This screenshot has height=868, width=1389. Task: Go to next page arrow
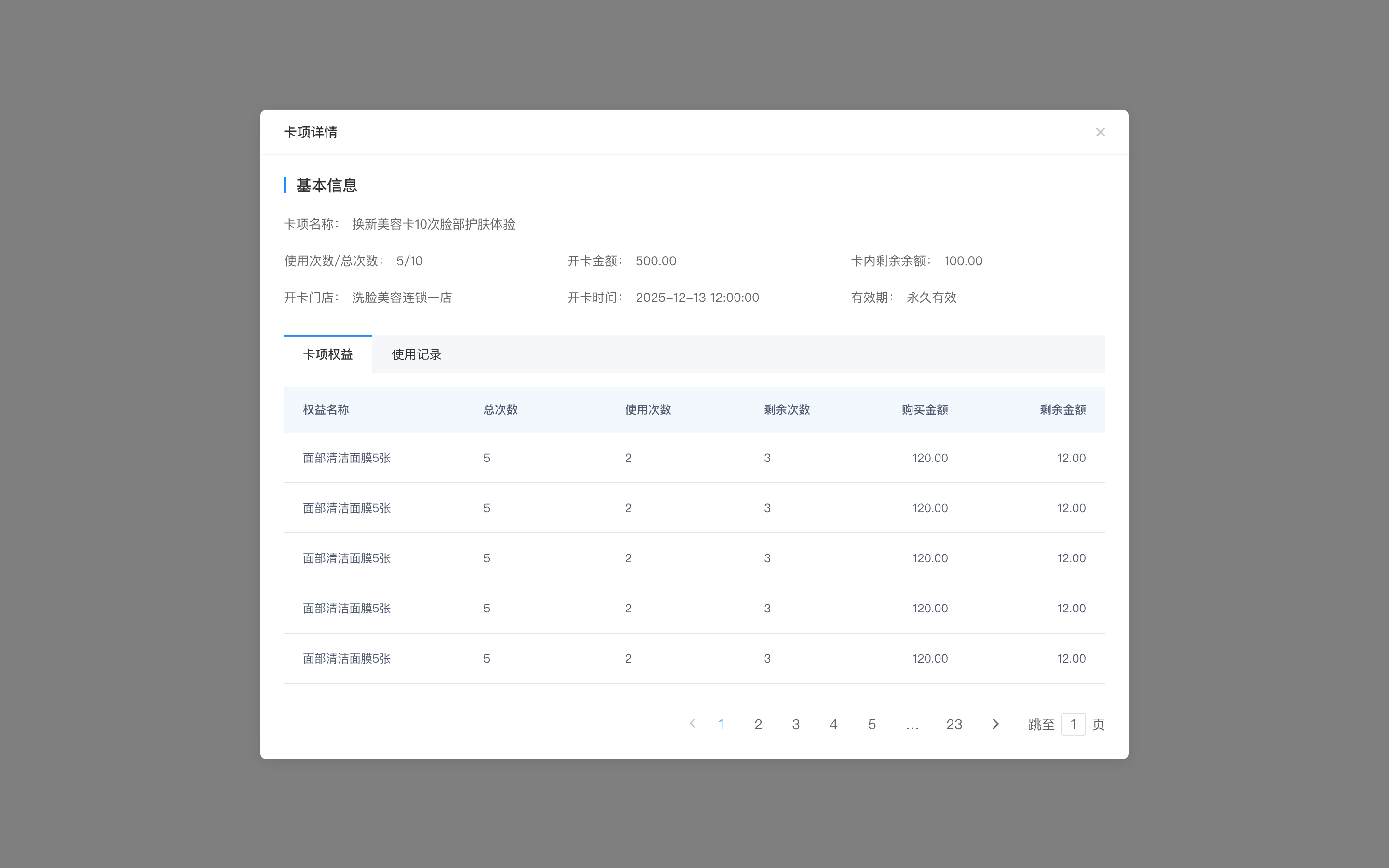click(995, 724)
